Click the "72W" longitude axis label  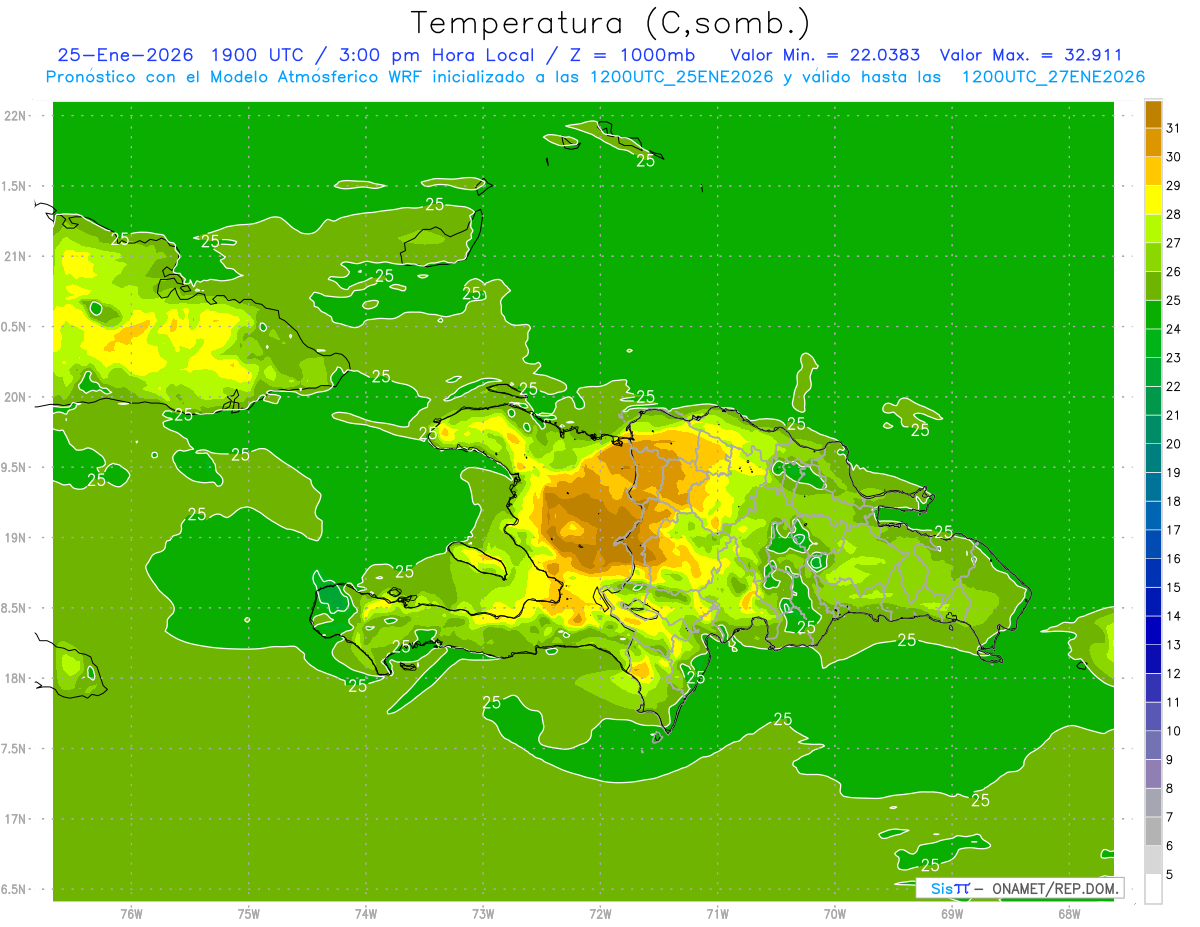click(x=600, y=914)
